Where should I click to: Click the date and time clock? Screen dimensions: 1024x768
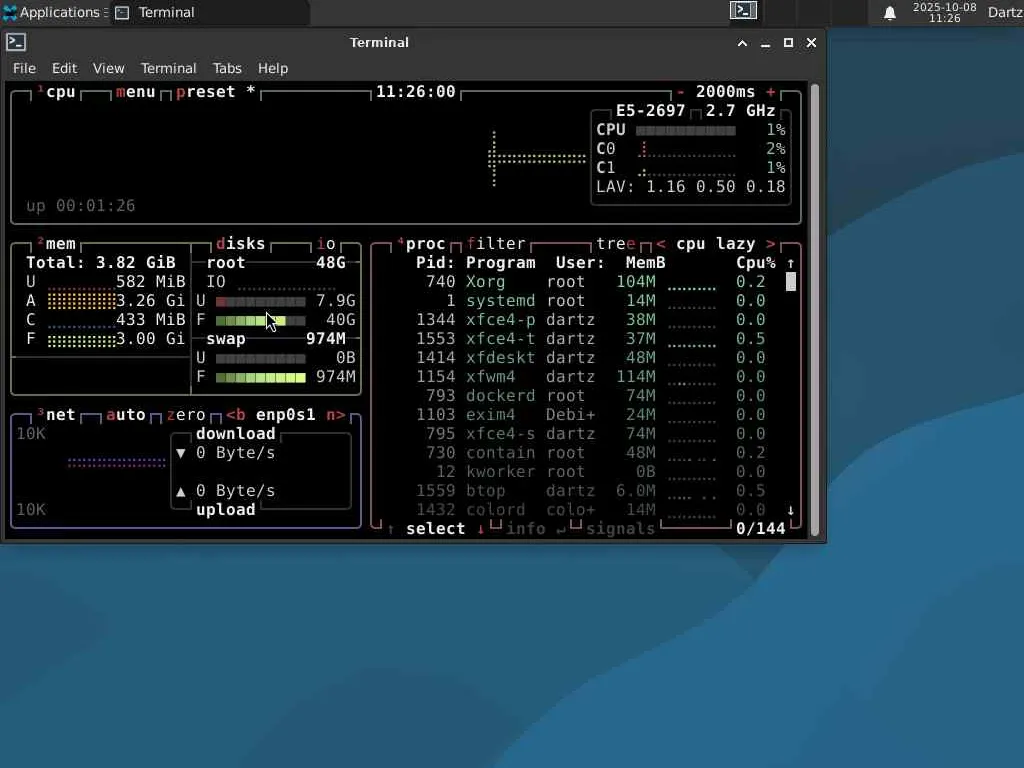coord(944,12)
